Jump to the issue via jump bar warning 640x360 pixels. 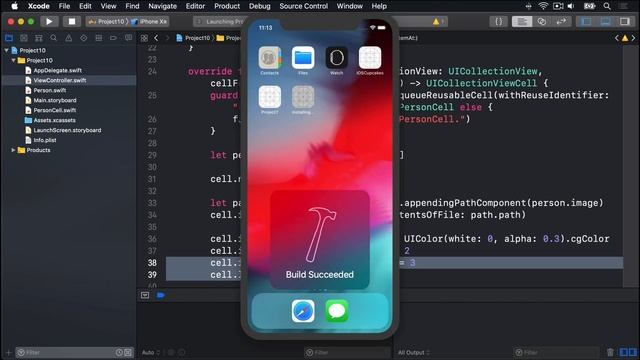pos(624,38)
